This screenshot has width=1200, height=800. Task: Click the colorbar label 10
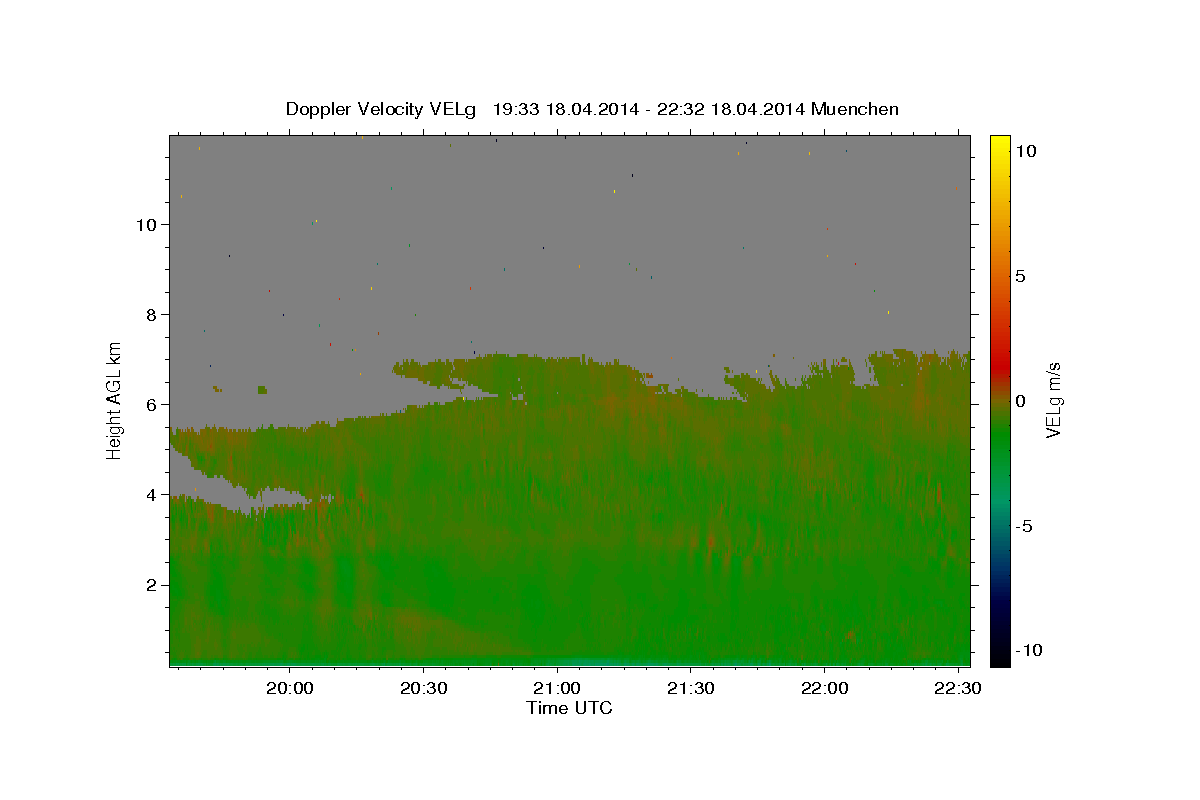pos(1025,151)
